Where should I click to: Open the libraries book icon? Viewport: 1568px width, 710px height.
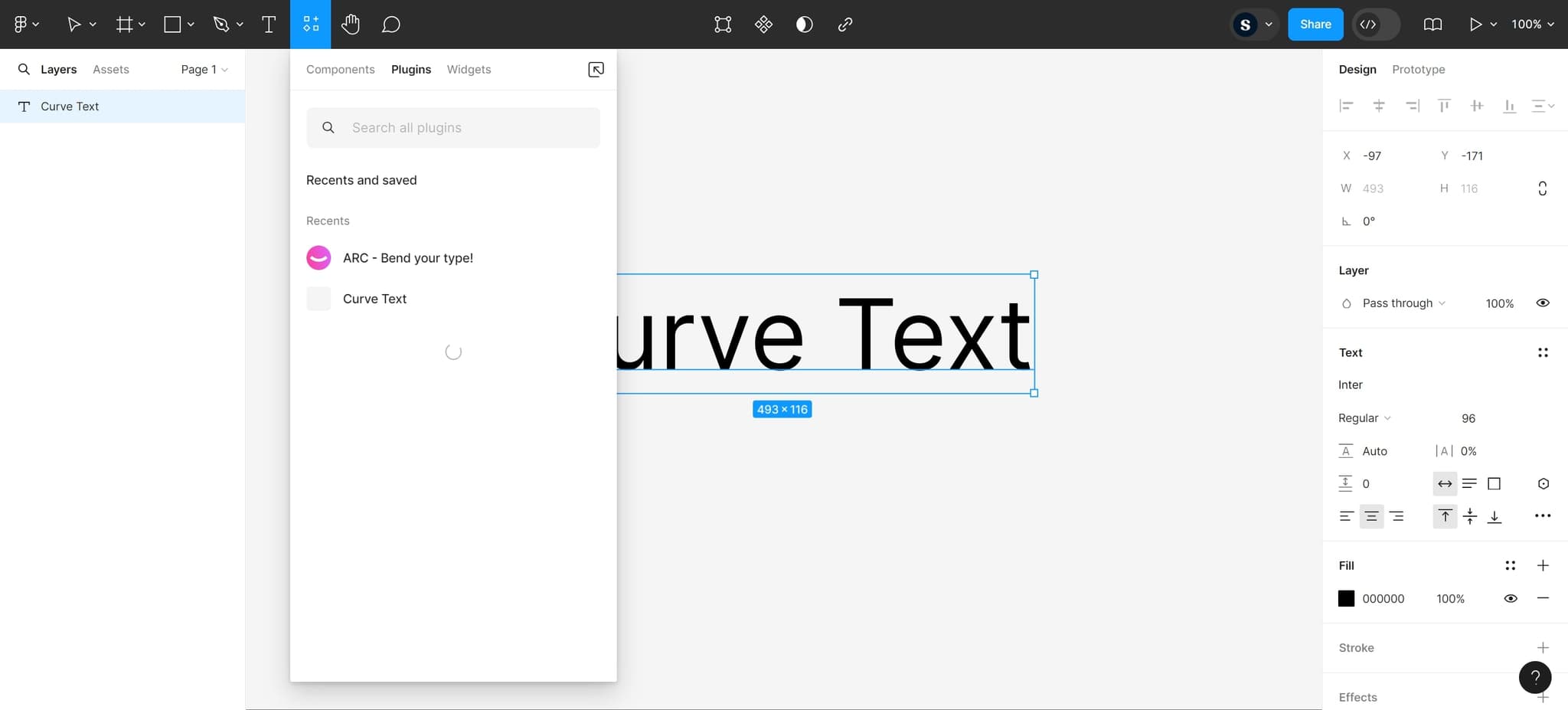pyautogui.click(x=1432, y=25)
